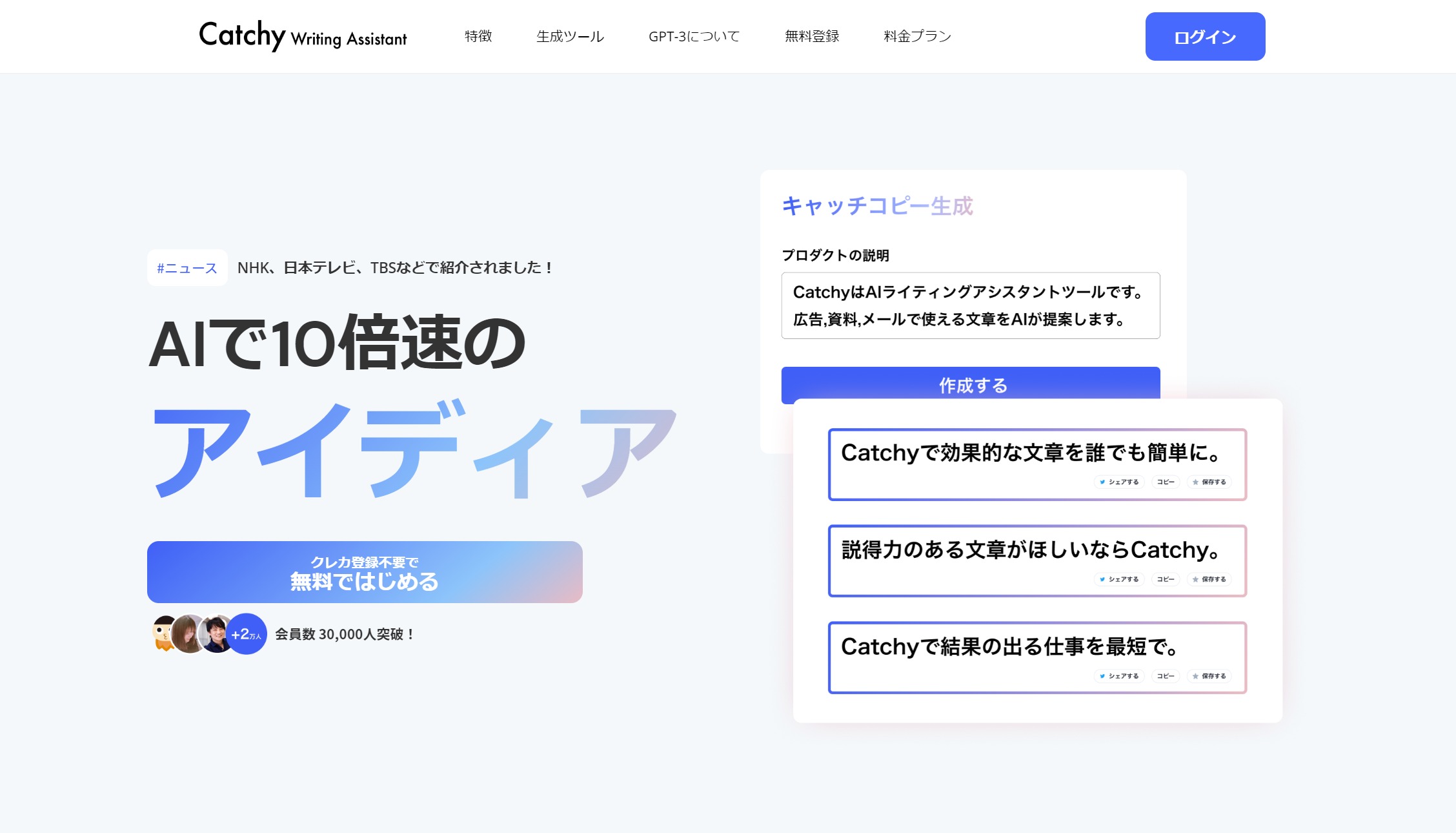Image resolution: width=1456 pixels, height=833 pixels.
Task: Click the 無料登録 link
Action: coord(812,36)
